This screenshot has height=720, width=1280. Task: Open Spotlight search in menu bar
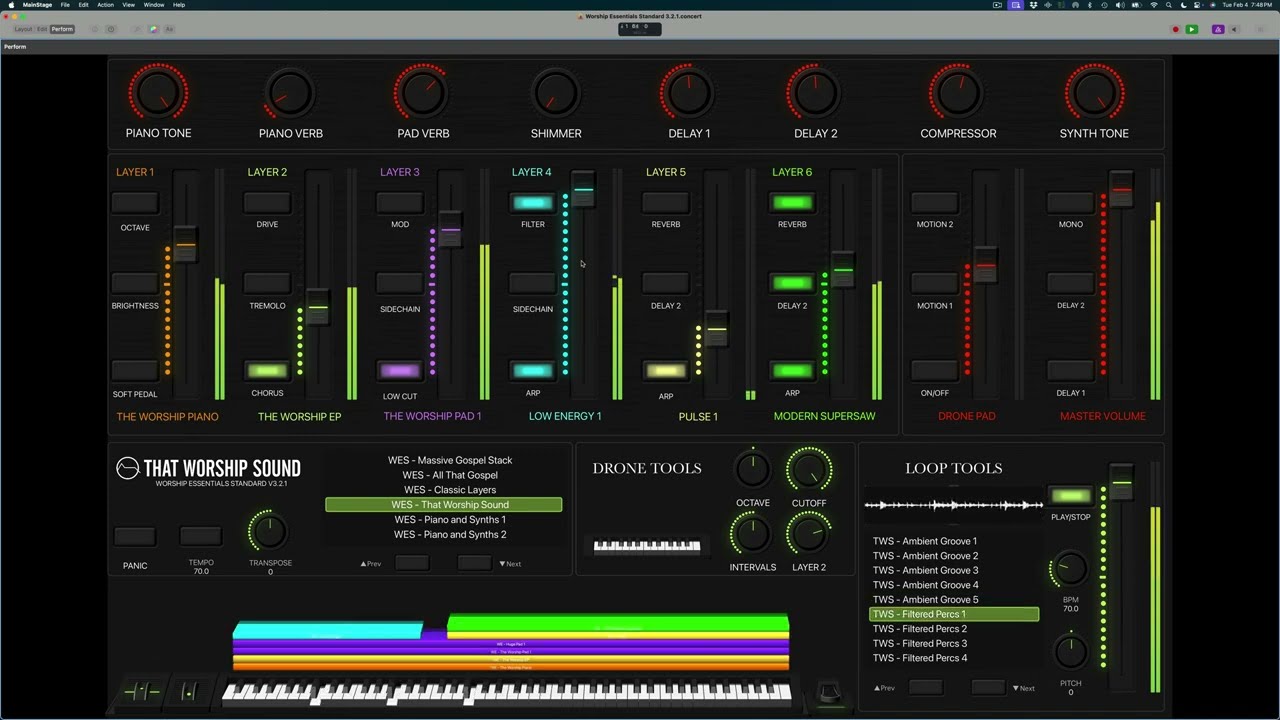pos(1168,5)
